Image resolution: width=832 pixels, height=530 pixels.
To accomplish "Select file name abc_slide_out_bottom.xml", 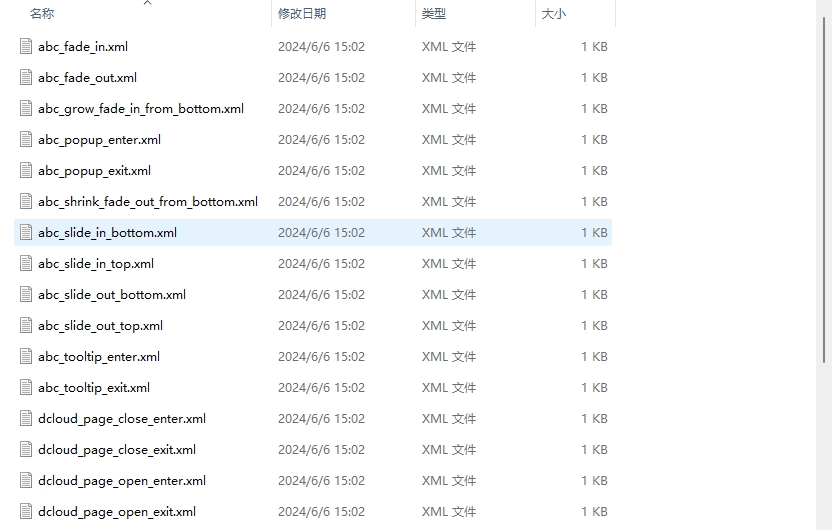I will [112, 295].
